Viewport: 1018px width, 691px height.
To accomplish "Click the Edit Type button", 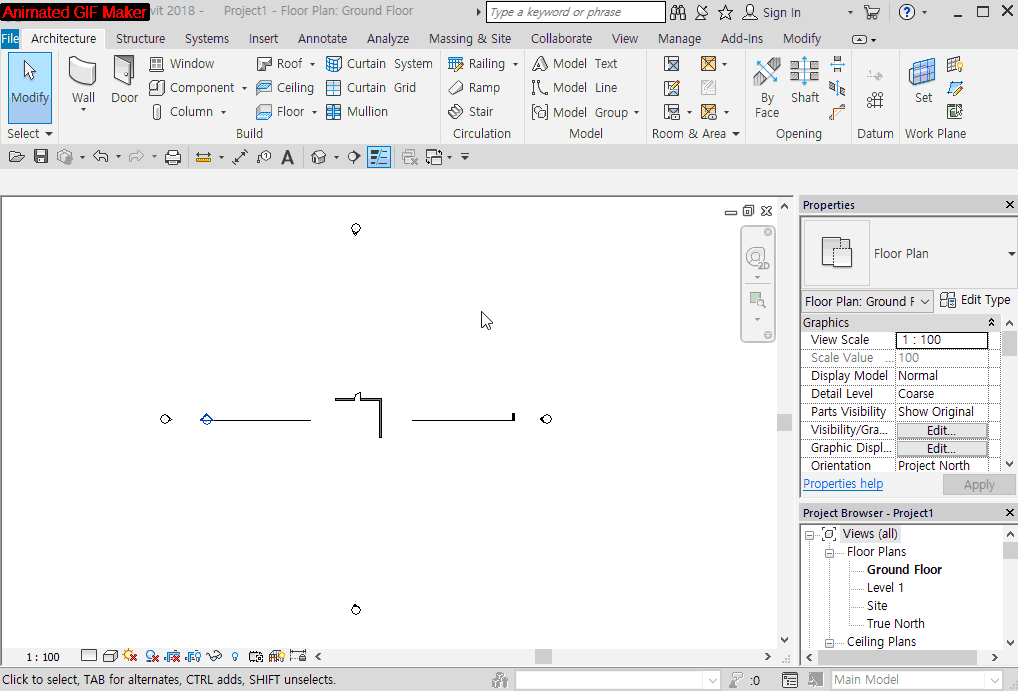I will coord(975,300).
